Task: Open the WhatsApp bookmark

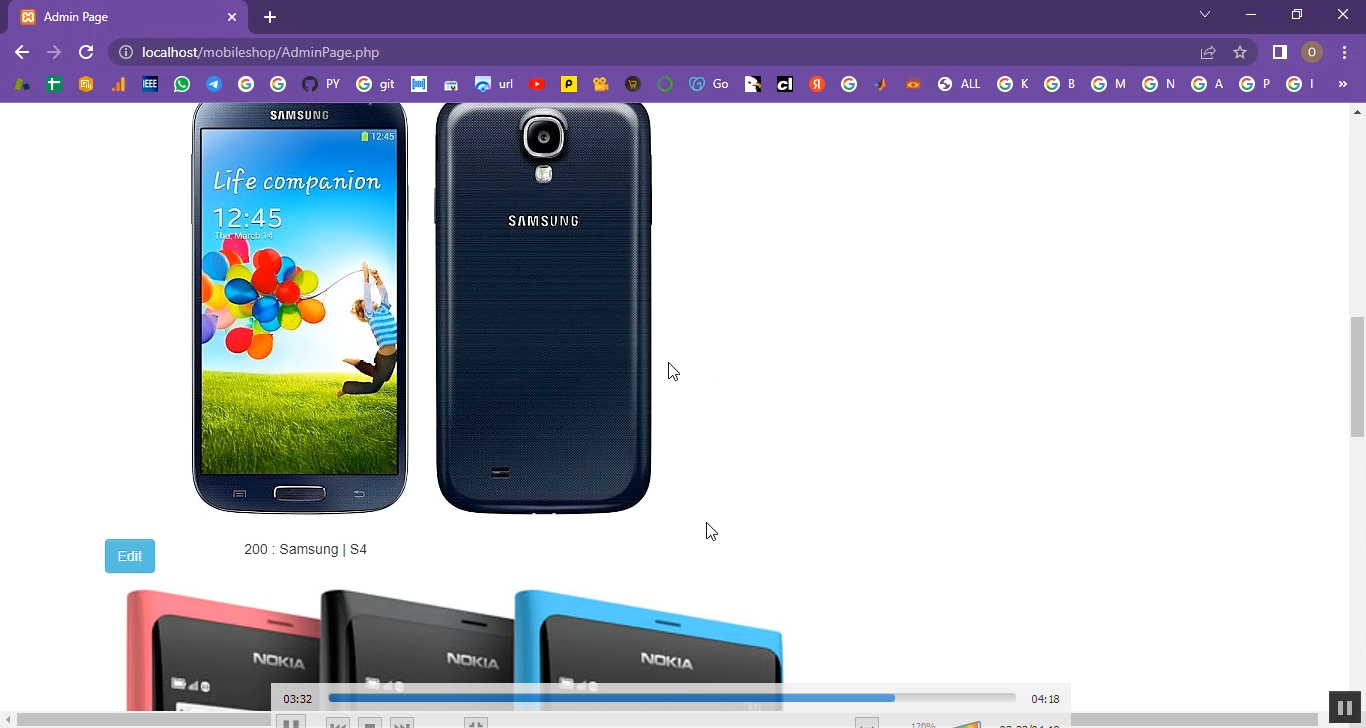Action: 181,84
